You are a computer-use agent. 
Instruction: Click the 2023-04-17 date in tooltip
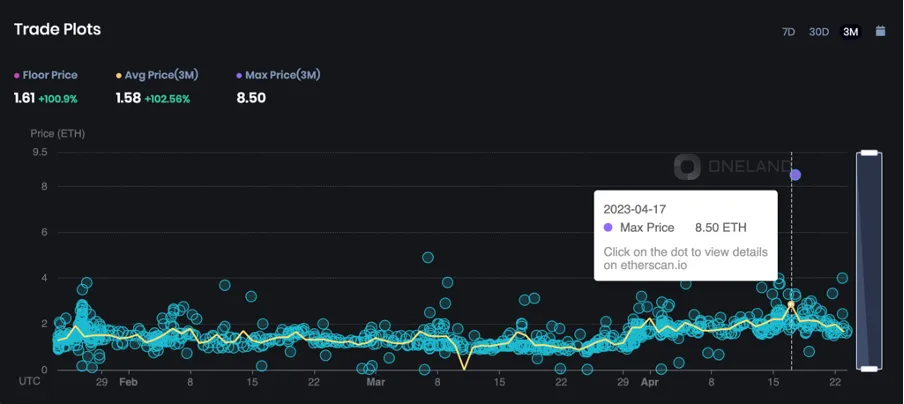pyautogui.click(x=634, y=209)
